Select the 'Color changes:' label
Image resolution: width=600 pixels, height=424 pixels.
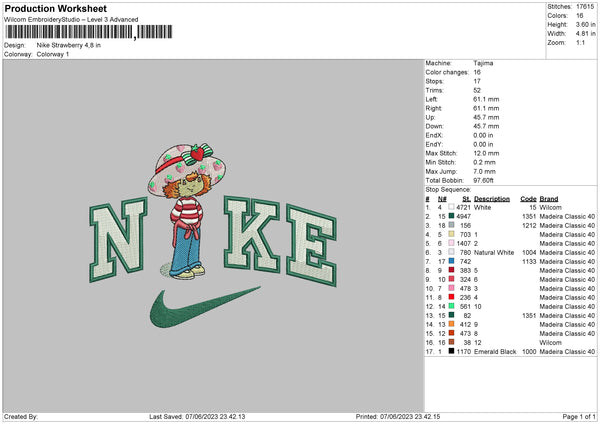(x=447, y=72)
